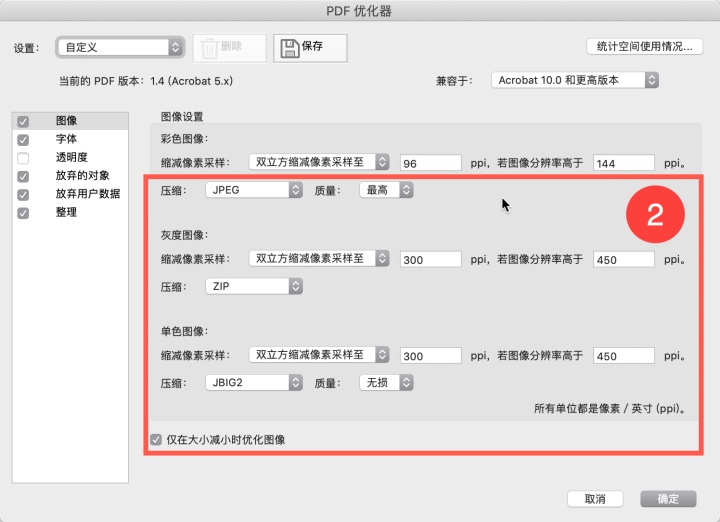Viewport: 720px width, 522px height.
Task: Click the 灰度图像 450 ppi threshold field
Action: point(624,260)
